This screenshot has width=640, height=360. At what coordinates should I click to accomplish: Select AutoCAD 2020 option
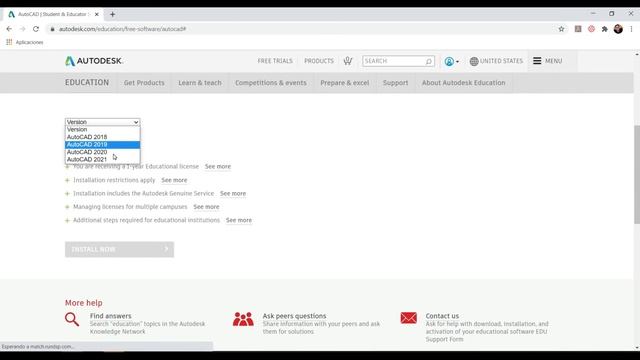click(x=102, y=152)
